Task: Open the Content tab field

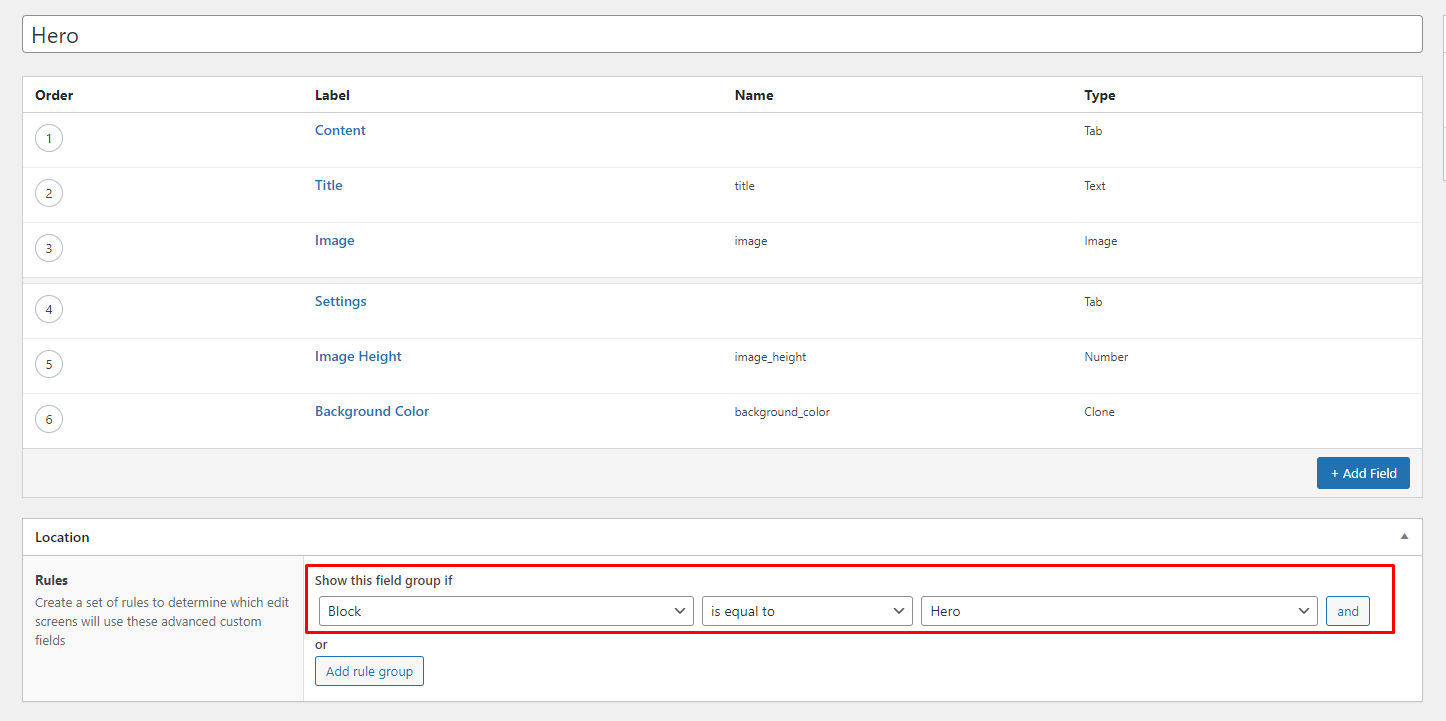Action: point(340,130)
